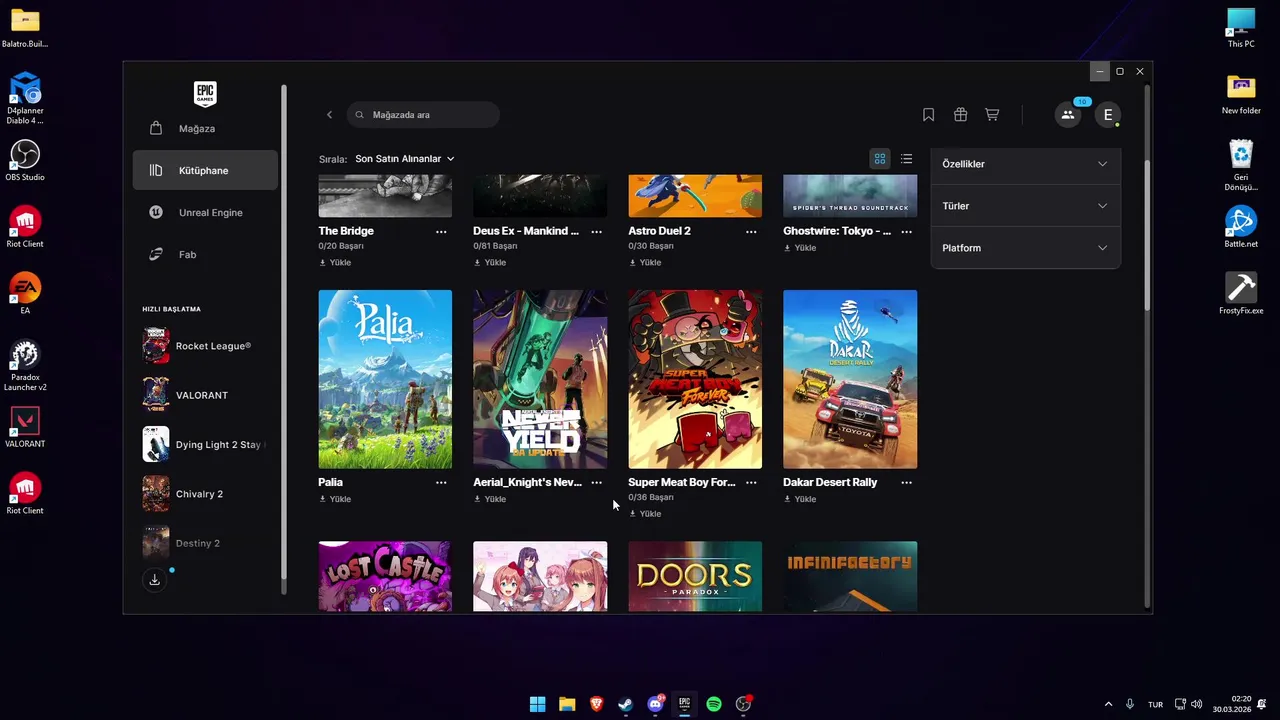
Task: Click the "Deus Ex - Mankind" title
Action: 526,231
